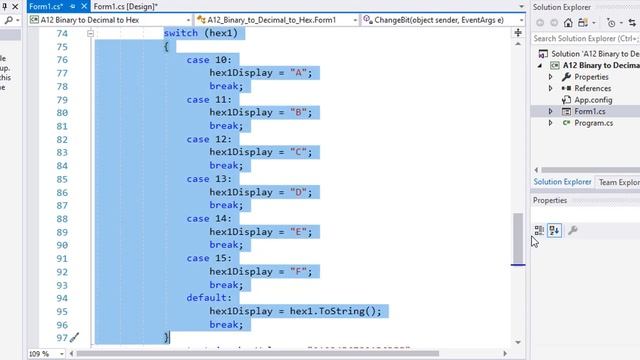The height and width of the screenshot is (360, 640).
Task: Open the Form1.cs [Design] tab
Action: [125, 7]
